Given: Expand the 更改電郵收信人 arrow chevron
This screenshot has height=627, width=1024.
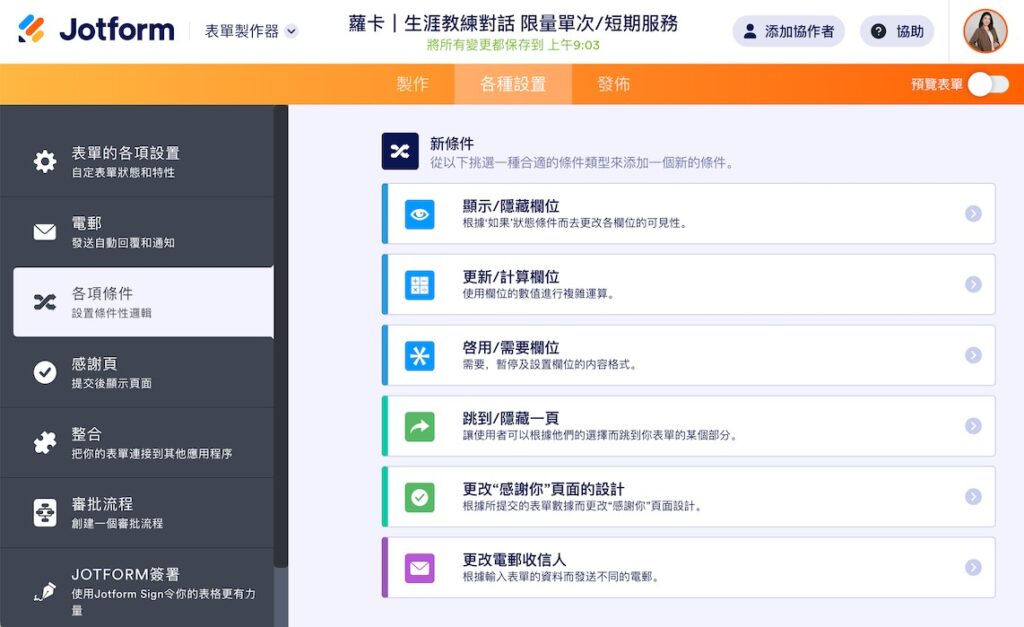Looking at the screenshot, I should tap(973, 567).
